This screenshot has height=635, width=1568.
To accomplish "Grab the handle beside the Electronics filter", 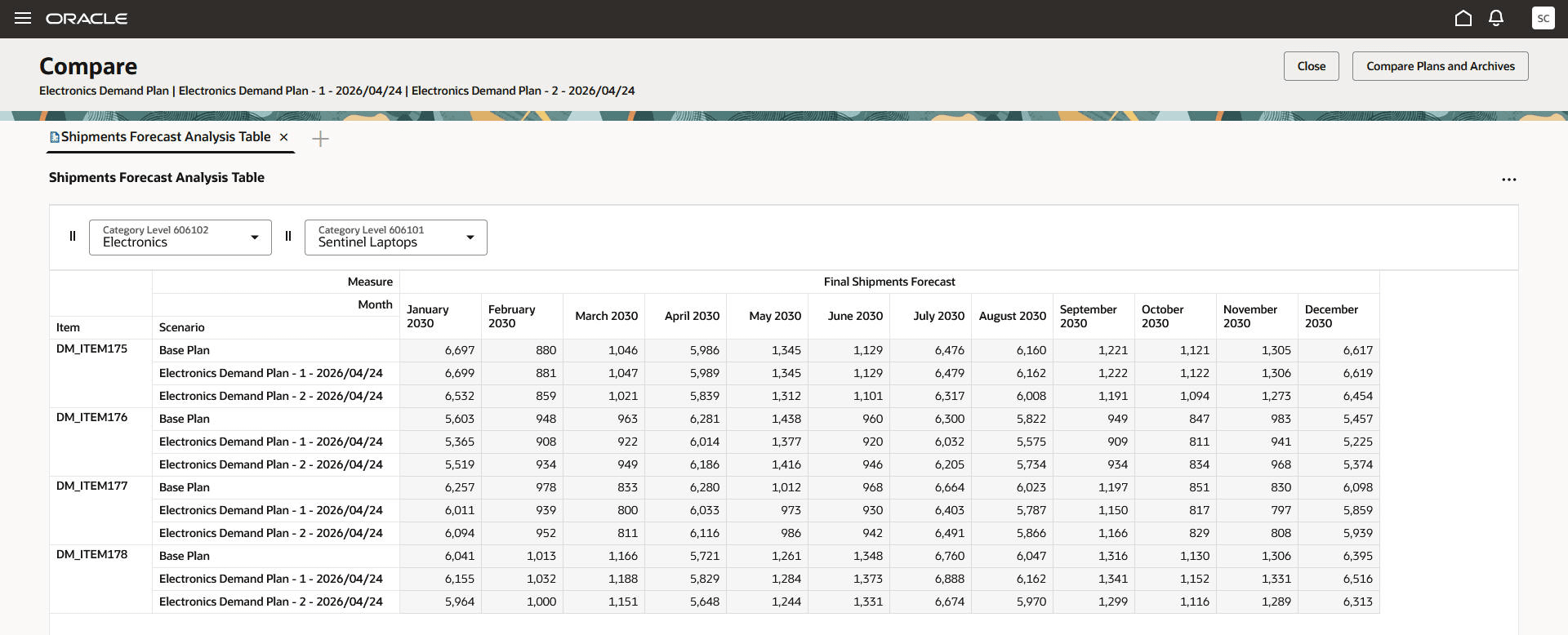I will pos(73,237).
